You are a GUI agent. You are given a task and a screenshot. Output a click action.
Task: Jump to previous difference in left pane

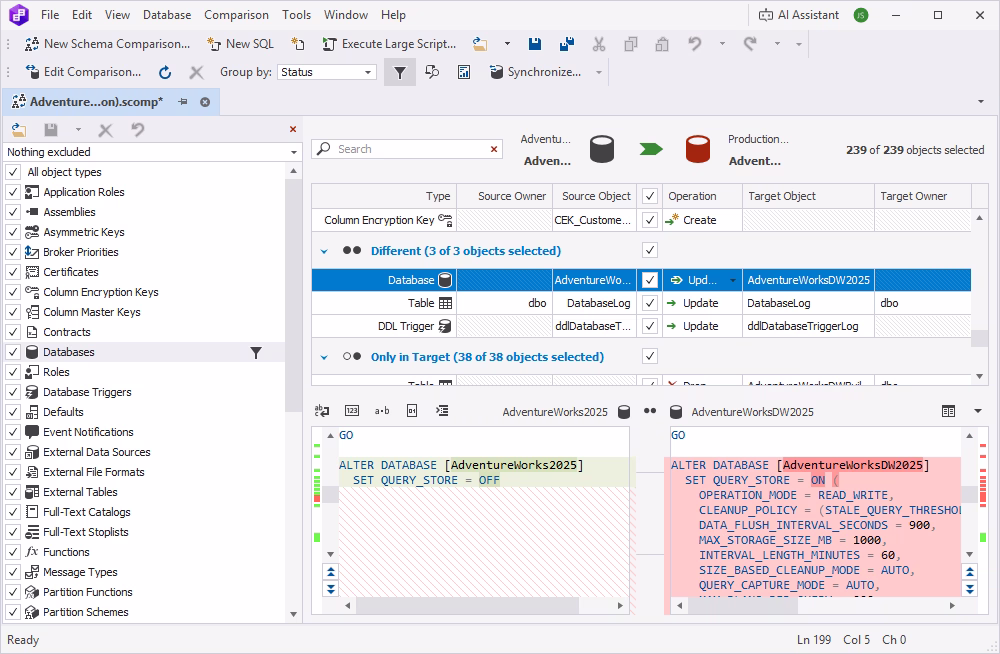330,571
